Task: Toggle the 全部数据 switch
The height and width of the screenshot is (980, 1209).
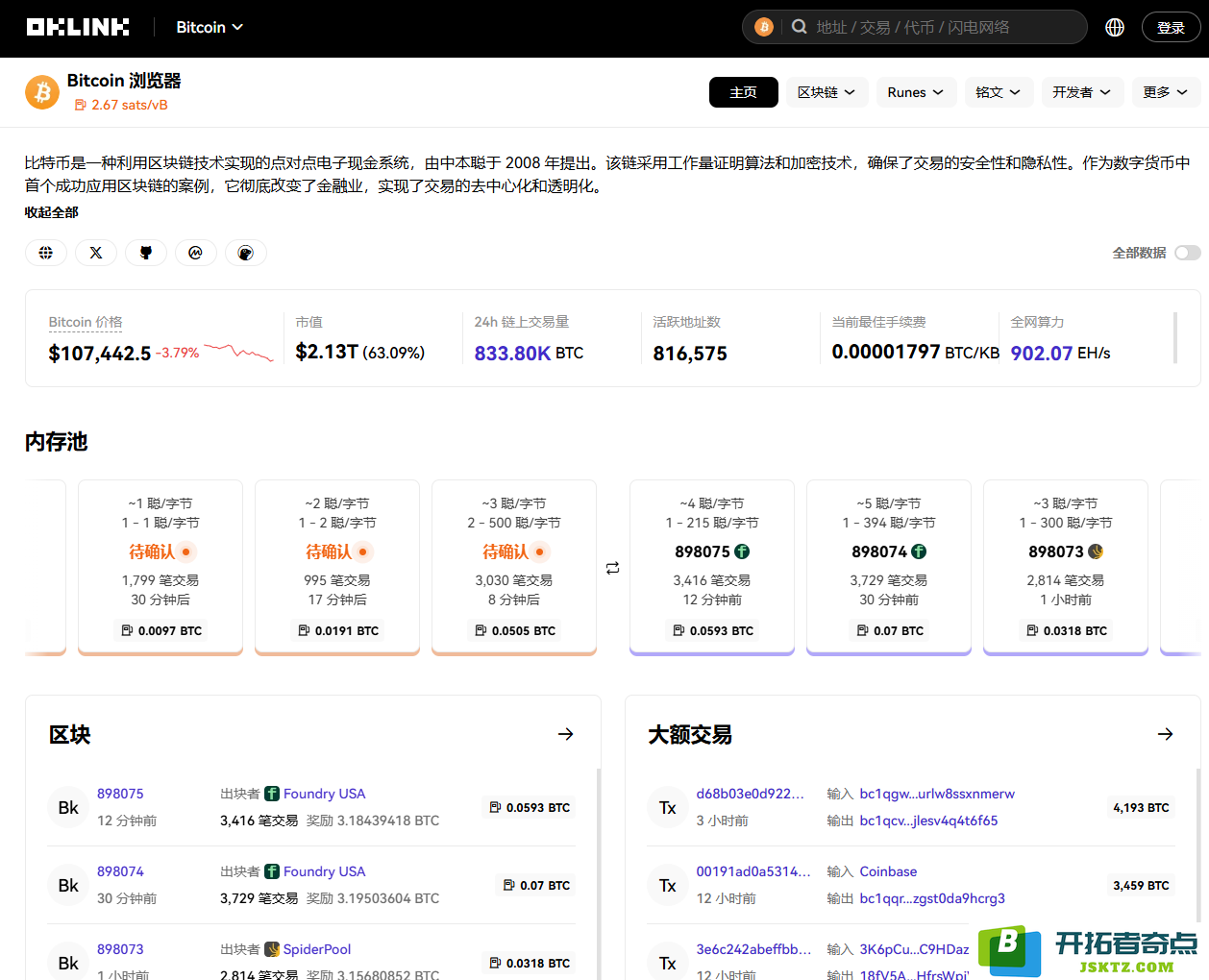Action: (x=1188, y=253)
